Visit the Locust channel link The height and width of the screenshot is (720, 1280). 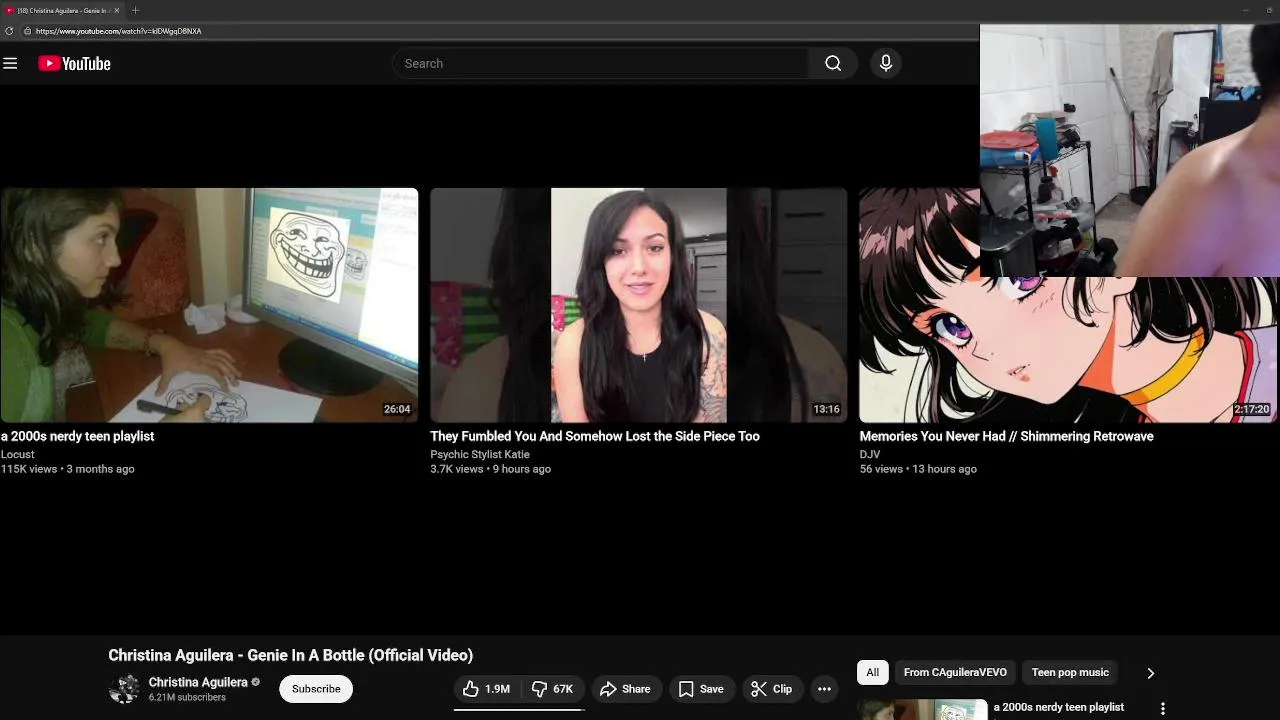click(17, 454)
